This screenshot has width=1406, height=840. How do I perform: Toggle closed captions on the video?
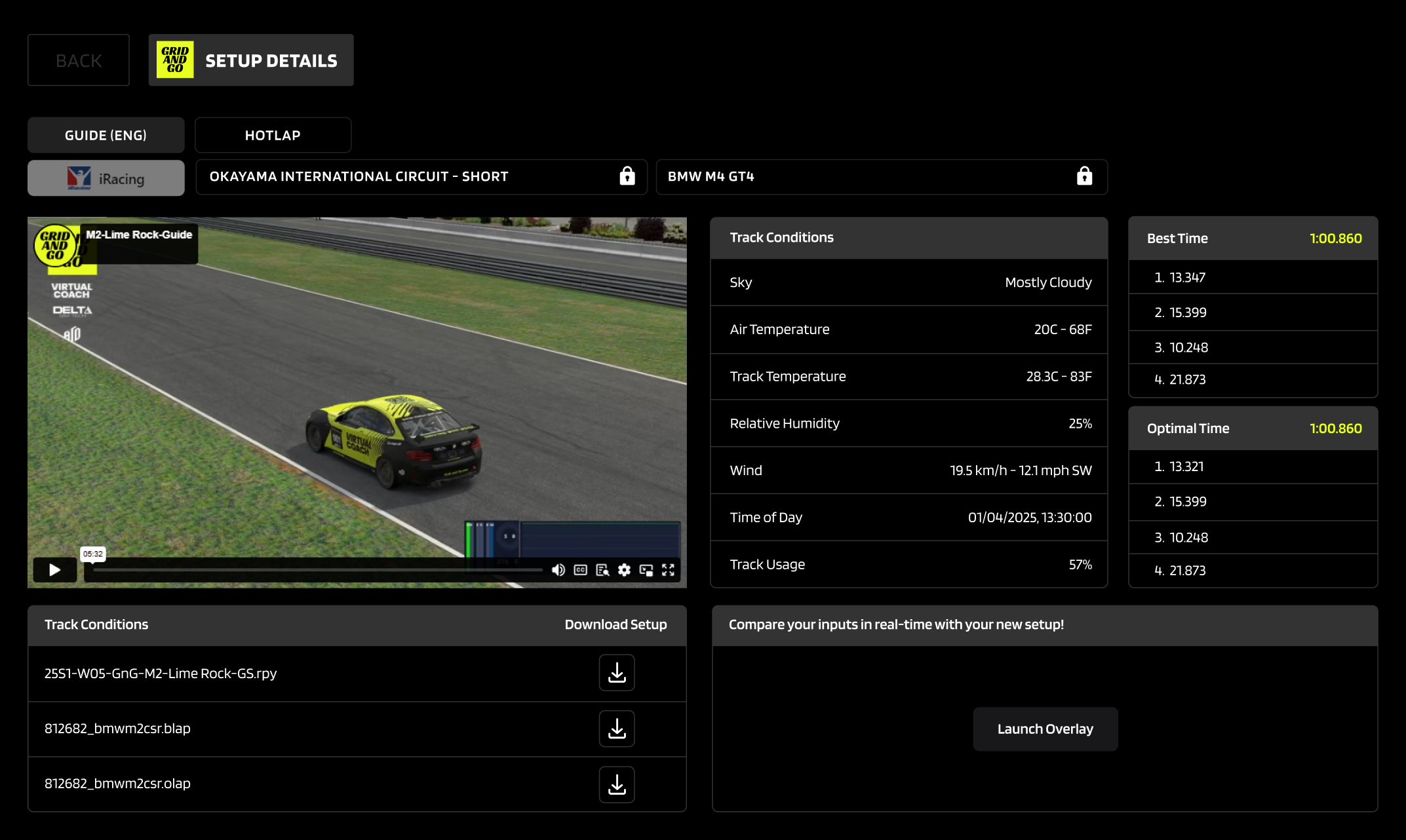[x=580, y=570]
